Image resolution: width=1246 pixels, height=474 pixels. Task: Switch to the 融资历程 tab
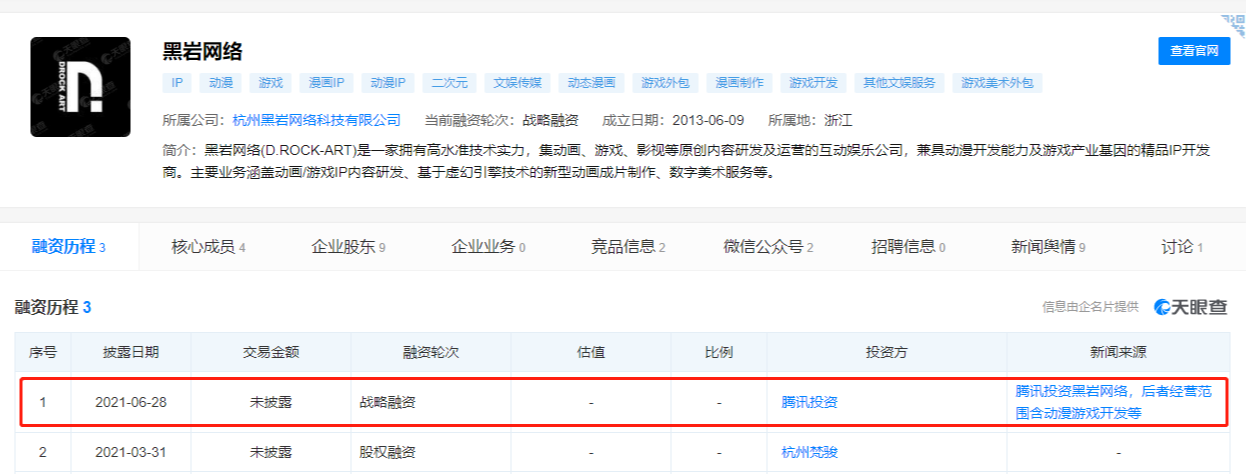(x=69, y=247)
